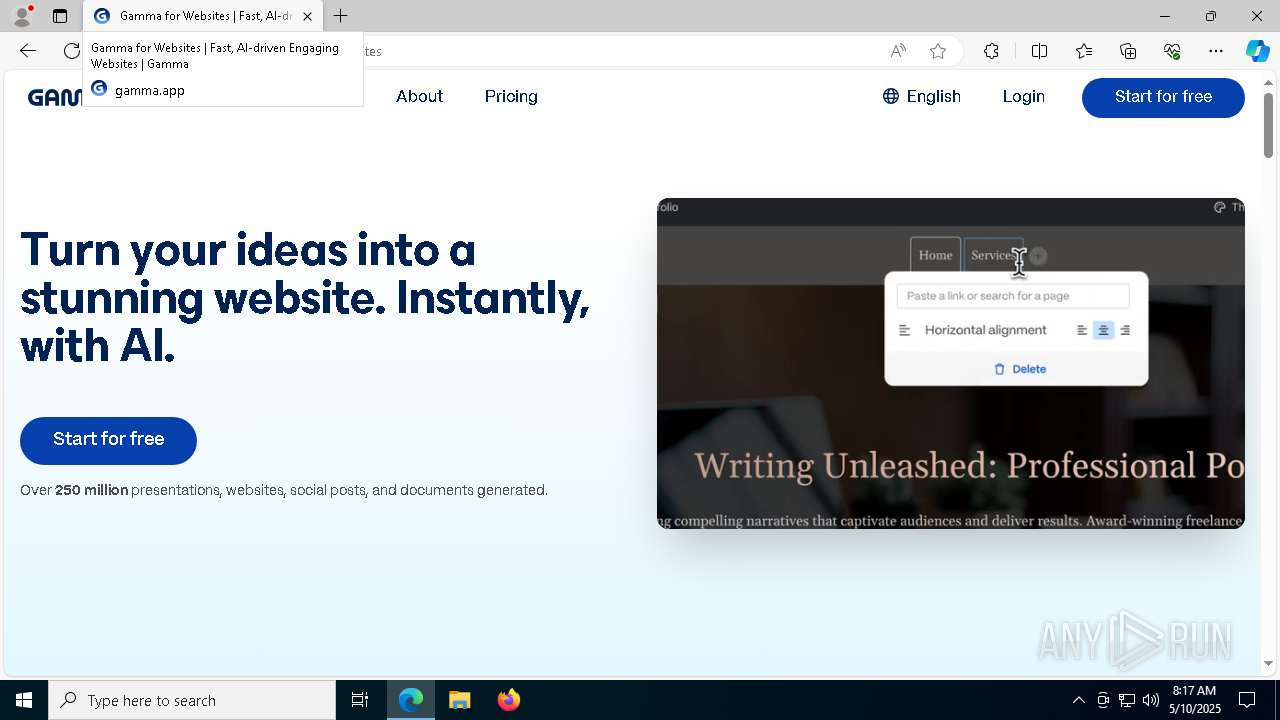
Task: Open the English language selector
Action: click(921, 96)
